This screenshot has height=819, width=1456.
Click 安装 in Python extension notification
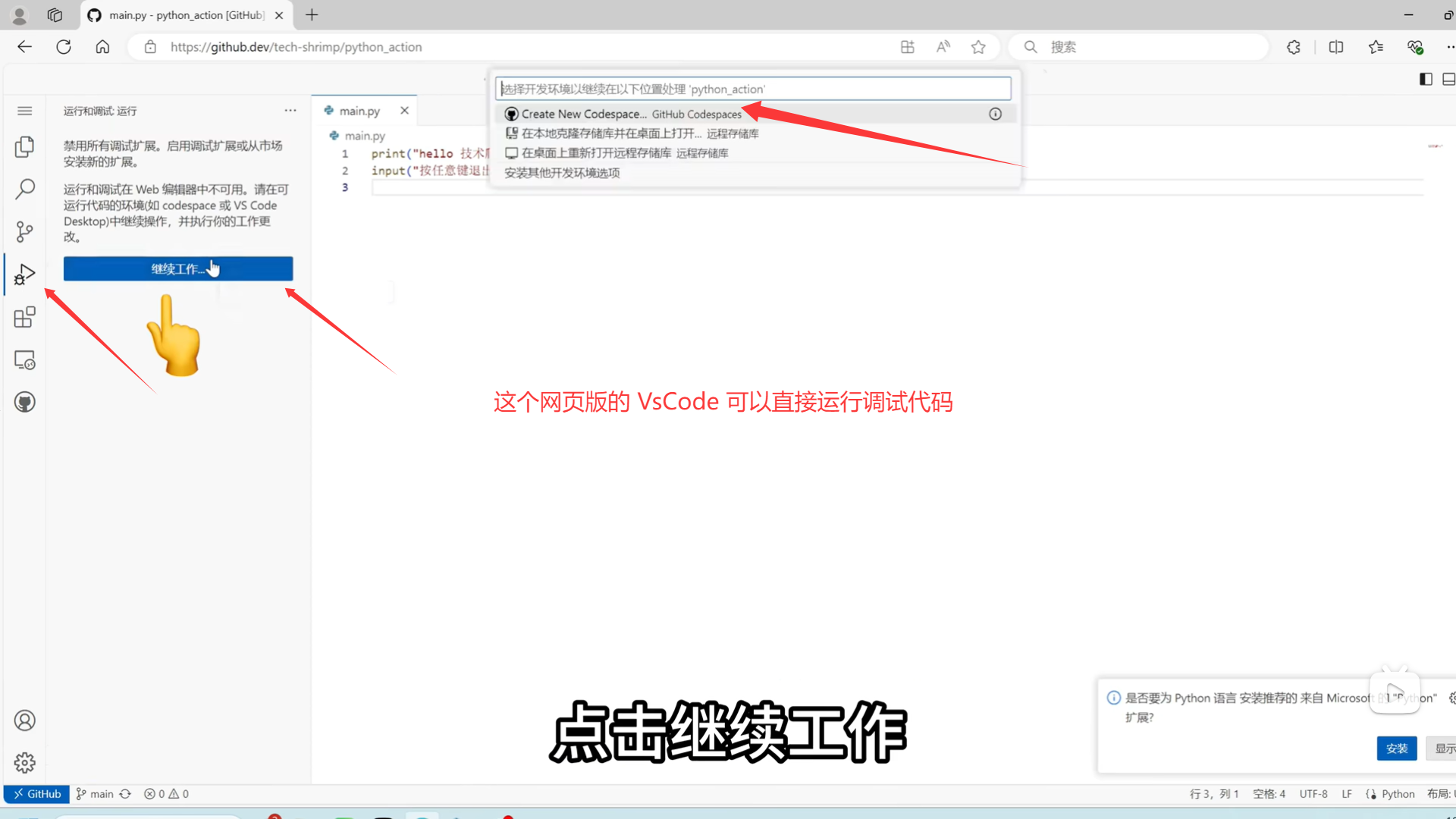[x=1396, y=748]
